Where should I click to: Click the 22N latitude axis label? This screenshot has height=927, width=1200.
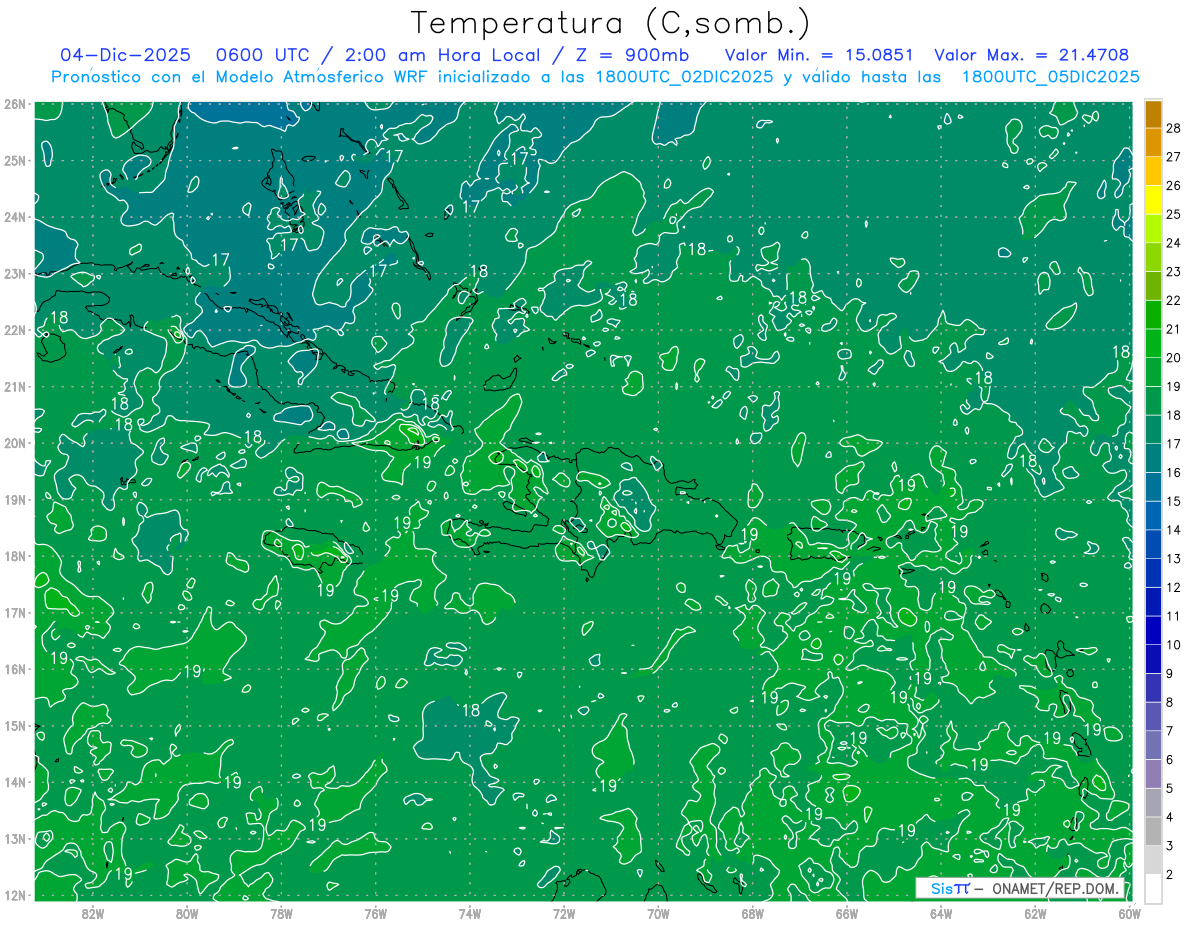pyautogui.click(x=15, y=330)
